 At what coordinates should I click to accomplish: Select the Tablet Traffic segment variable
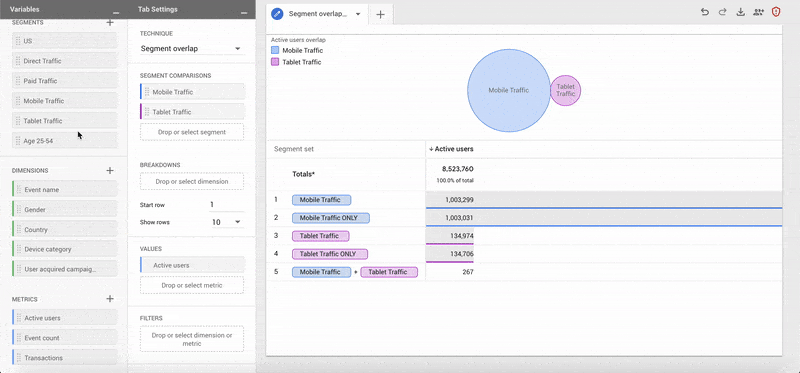coord(65,121)
